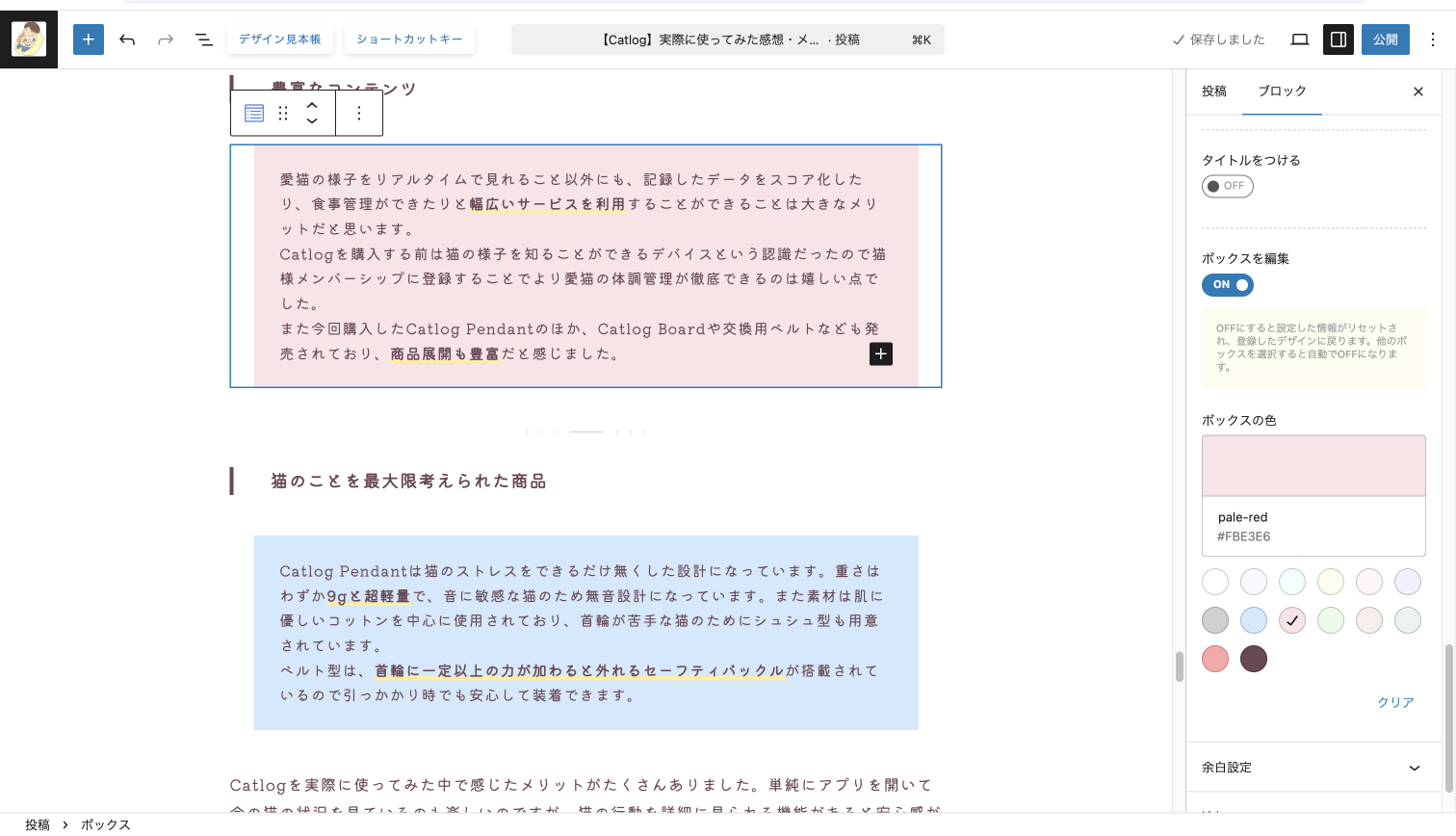Click the site avatar icon to exit editor
Image resolution: width=1456 pixels, height=836 pixels.
click(x=29, y=39)
